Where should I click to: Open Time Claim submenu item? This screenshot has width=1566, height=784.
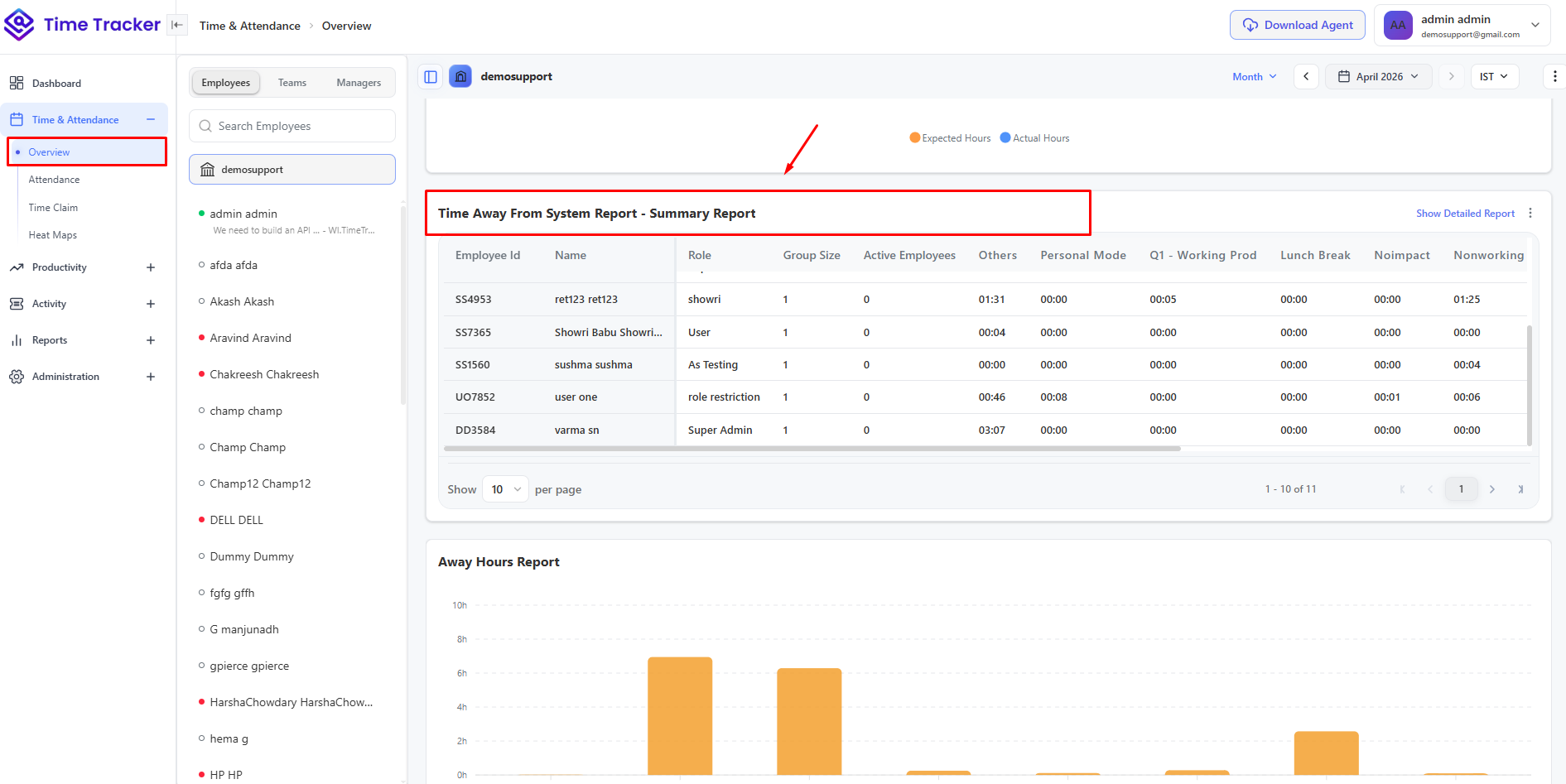(x=53, y=208)
